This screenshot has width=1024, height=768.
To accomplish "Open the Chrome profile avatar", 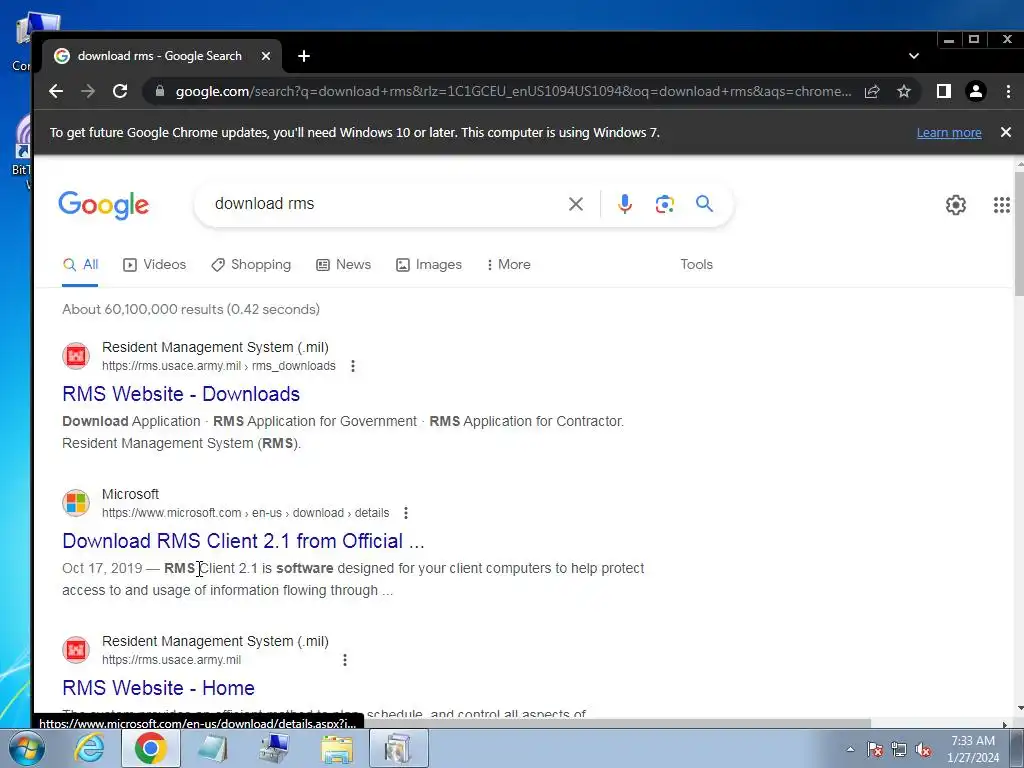I will click(976, 91).
